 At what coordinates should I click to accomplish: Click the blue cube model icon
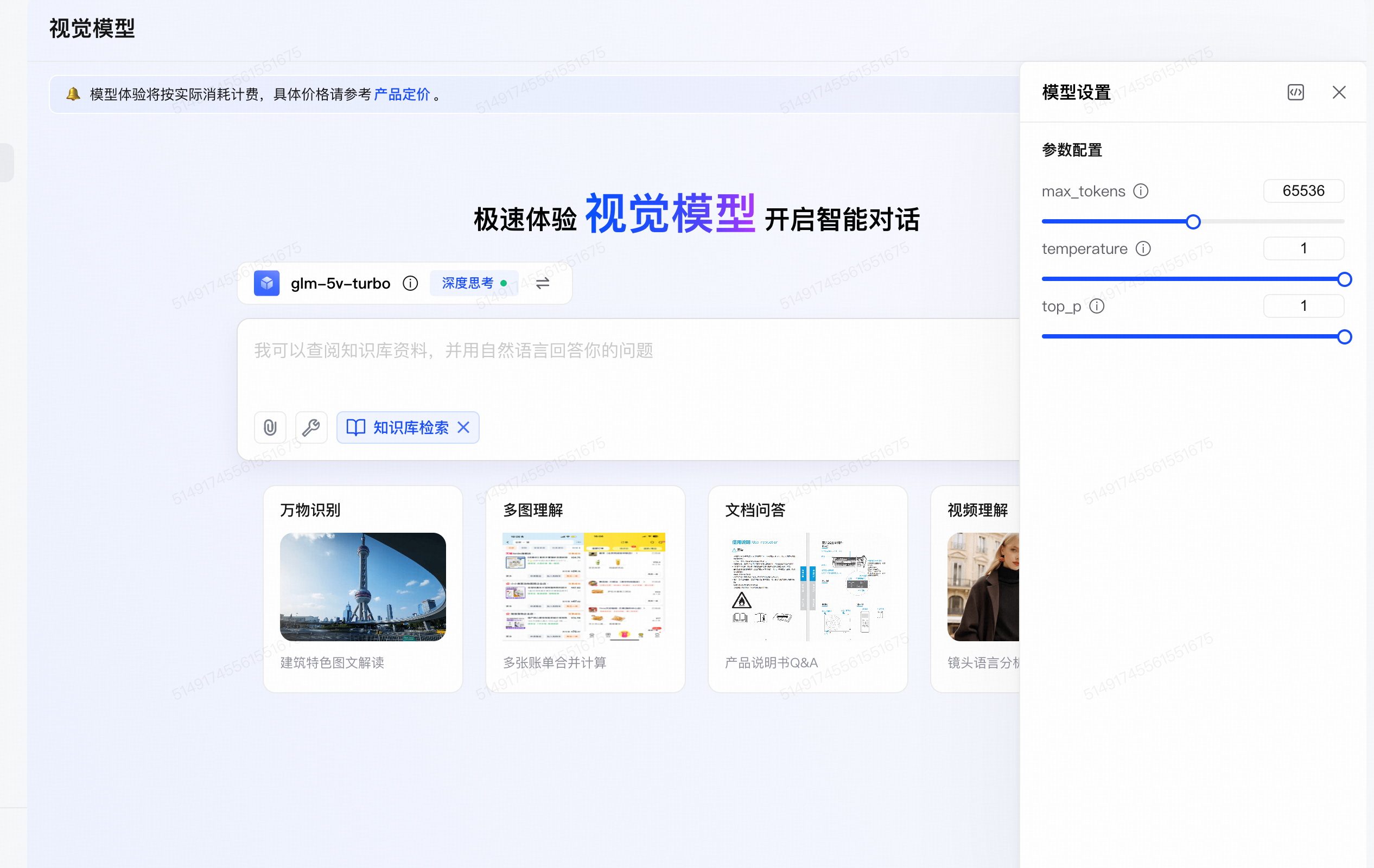click(x=266, y=283)
